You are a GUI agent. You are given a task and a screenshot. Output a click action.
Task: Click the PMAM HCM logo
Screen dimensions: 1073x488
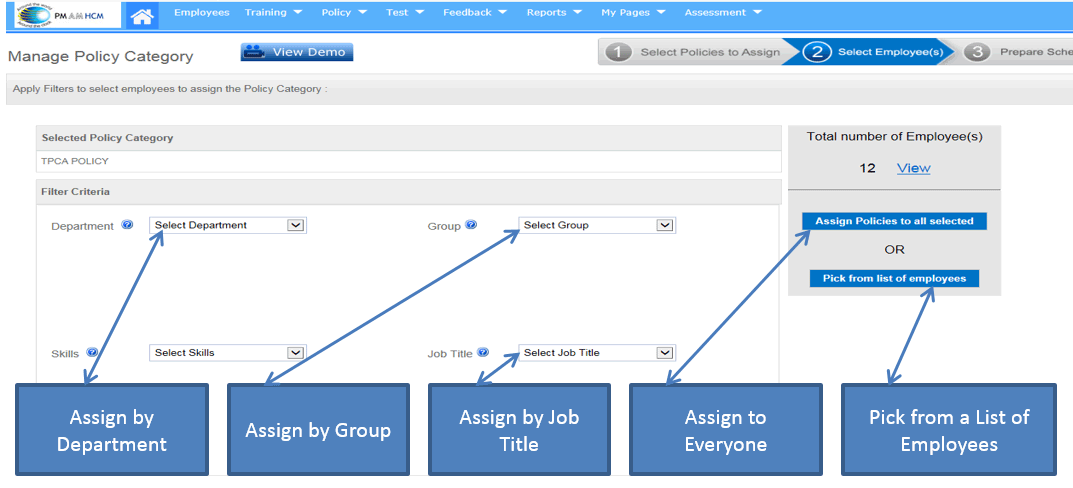point(60,14)
